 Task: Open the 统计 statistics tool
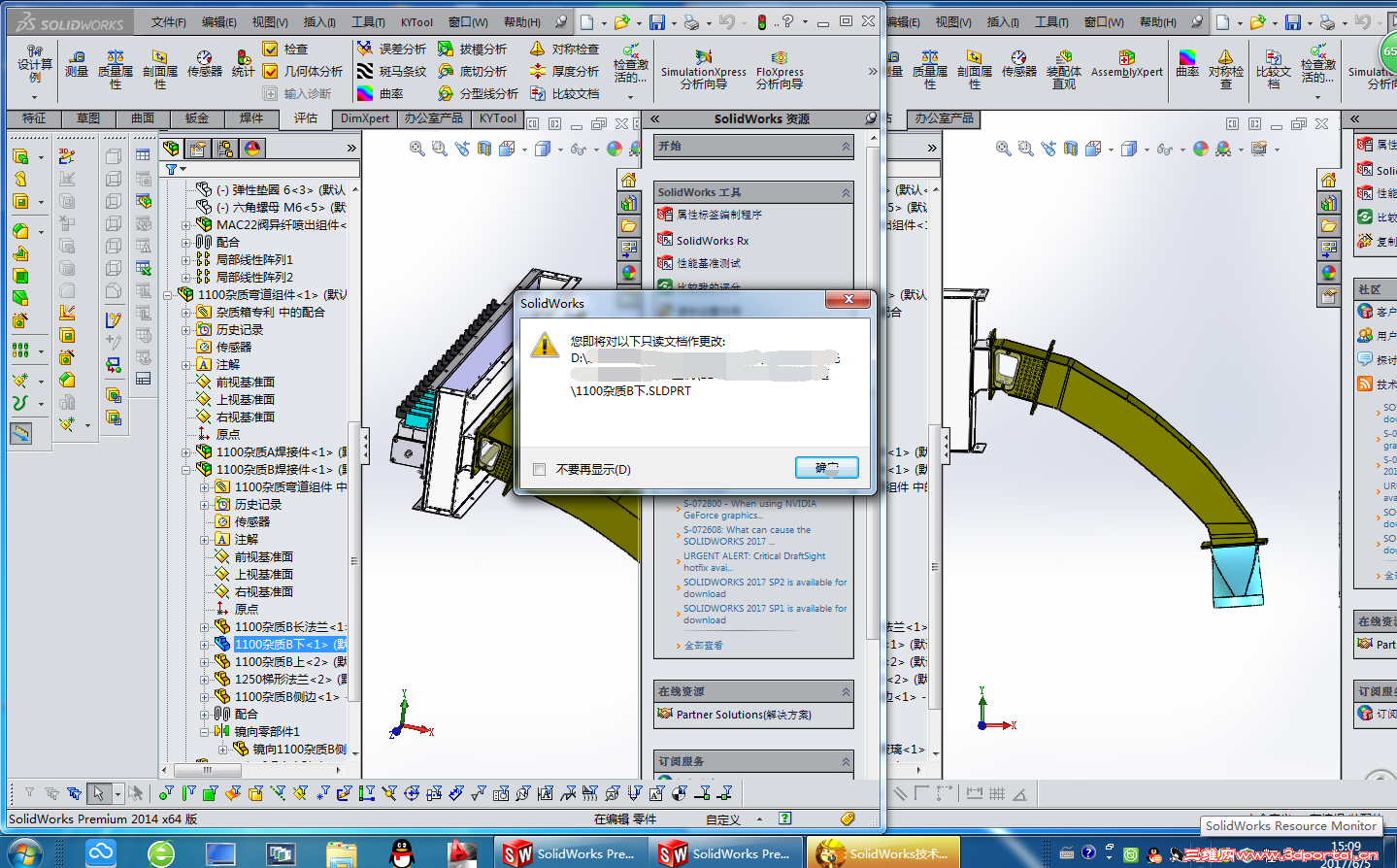243,64
